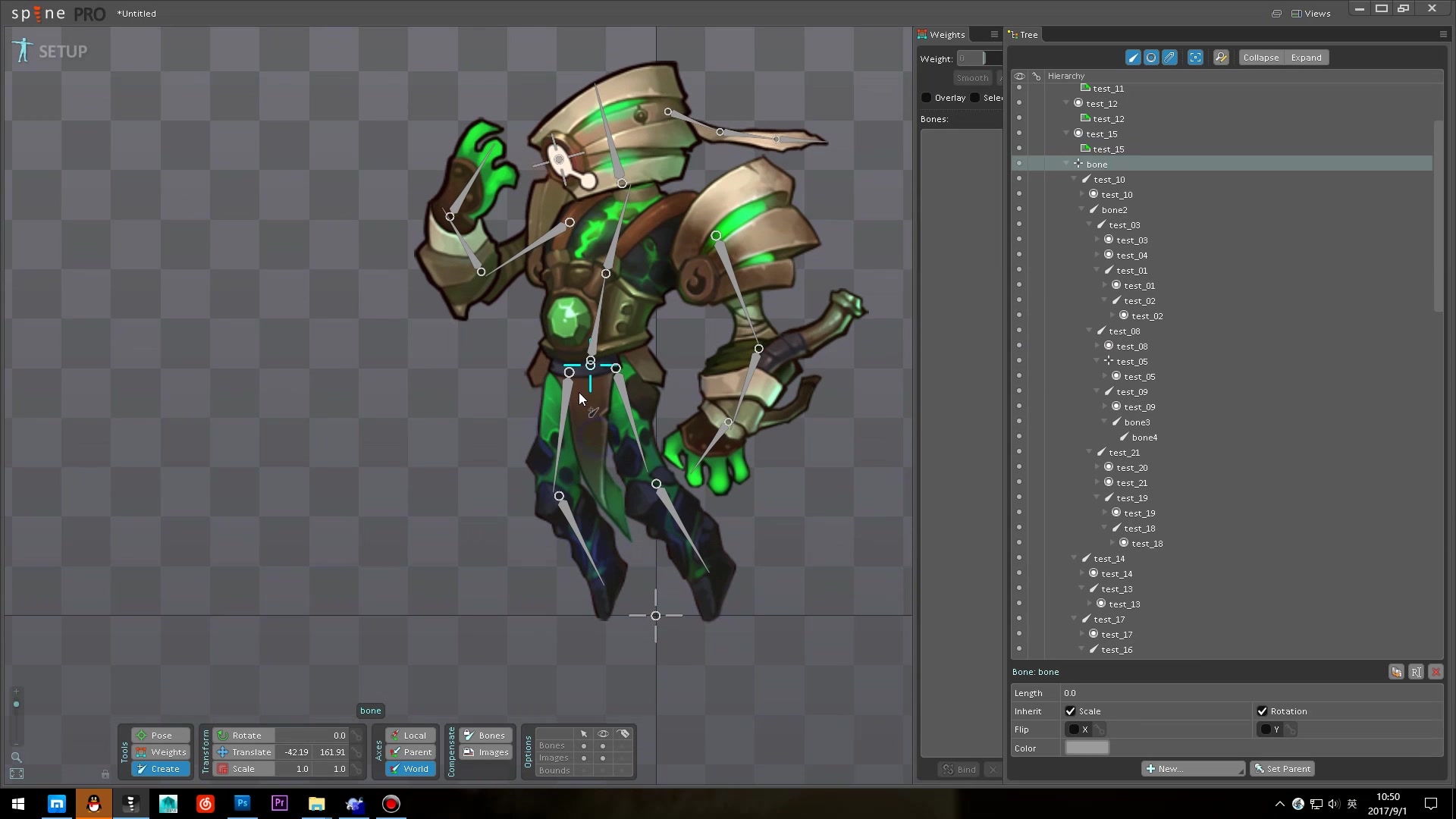Screen dimensions: 1456x819
Task: Click the Translate transform tool
Action: tap(245, 752)
